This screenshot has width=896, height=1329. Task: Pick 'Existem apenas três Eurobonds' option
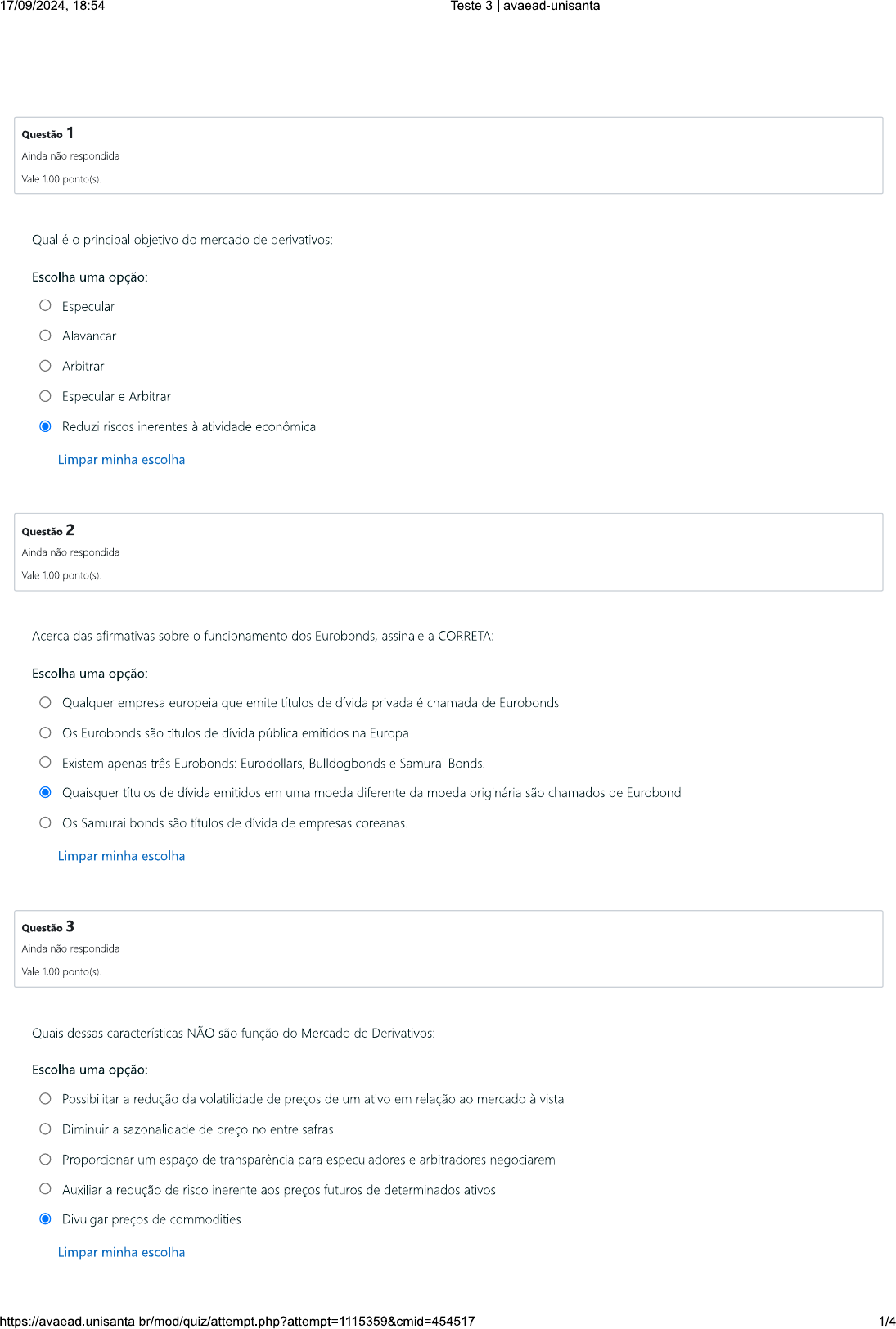[x=46, y=763]
